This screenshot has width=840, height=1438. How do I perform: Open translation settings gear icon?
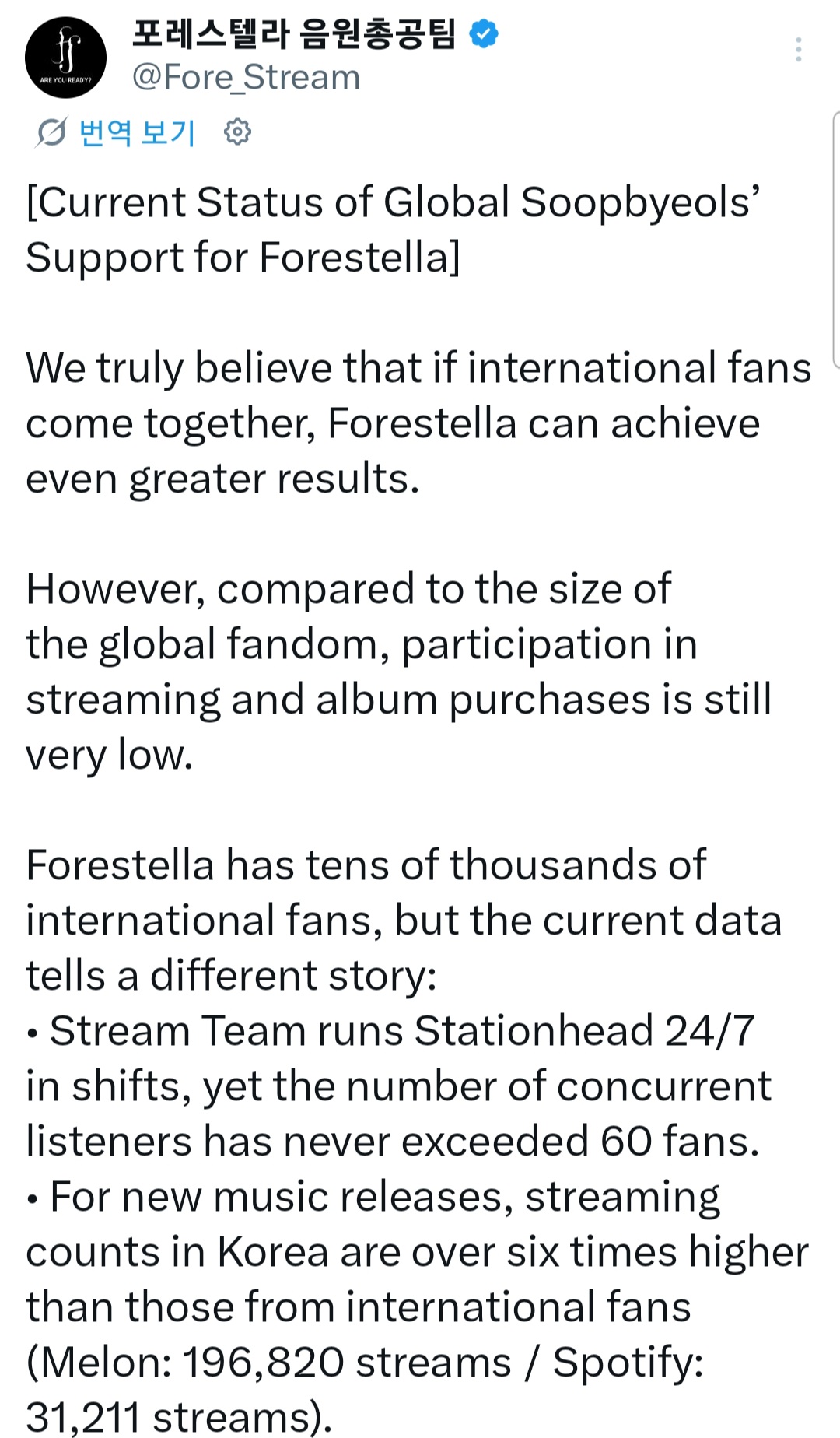(x=237, y=132)
